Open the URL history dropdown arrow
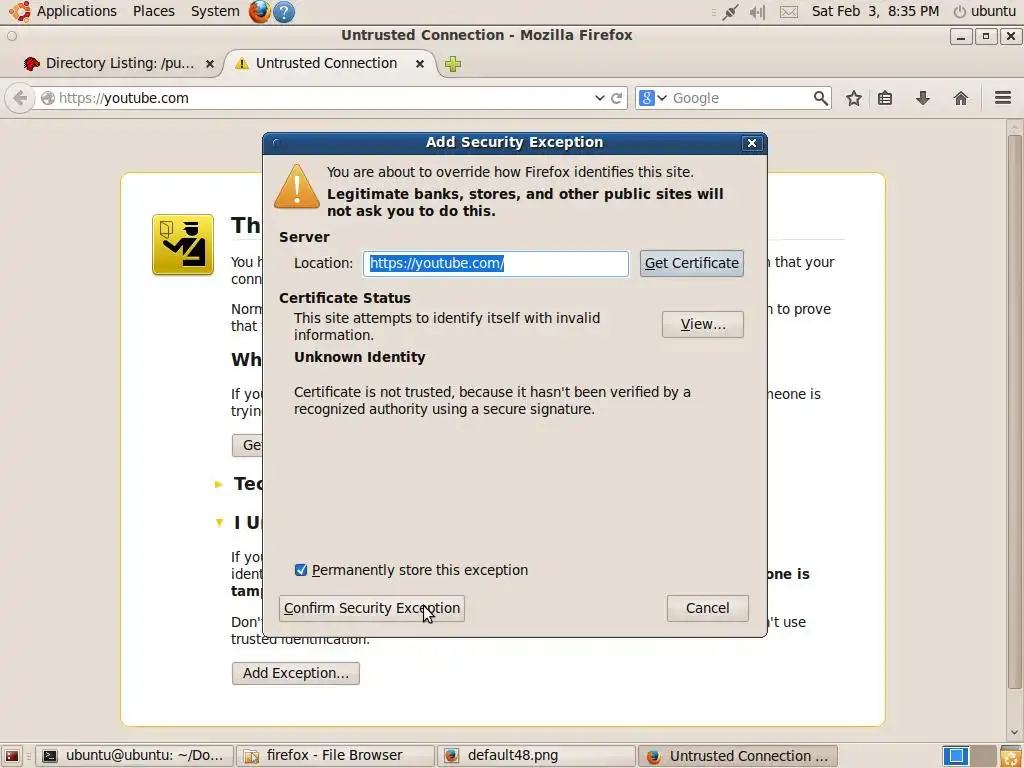This screenshot has height=768, width=1024. click(600, 98)
